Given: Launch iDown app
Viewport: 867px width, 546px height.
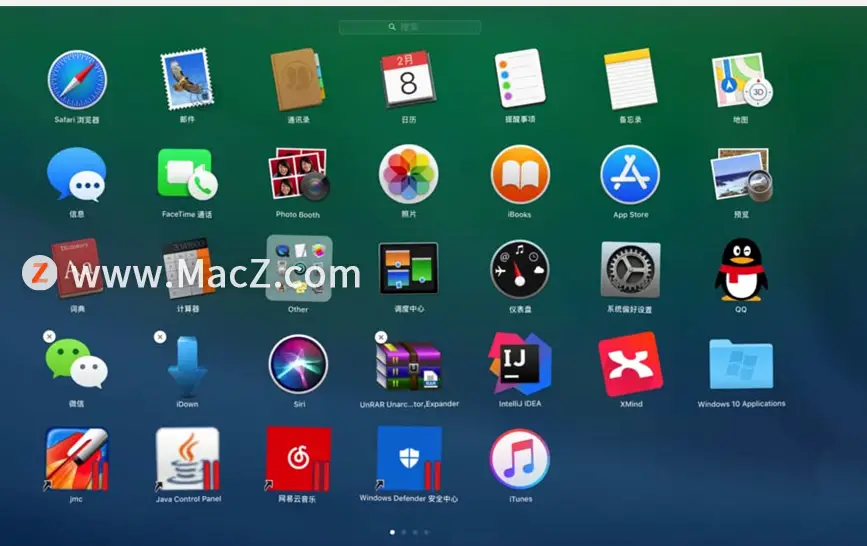Looking at the screenshot, I should pyautogui.click(x=187, y=366).
